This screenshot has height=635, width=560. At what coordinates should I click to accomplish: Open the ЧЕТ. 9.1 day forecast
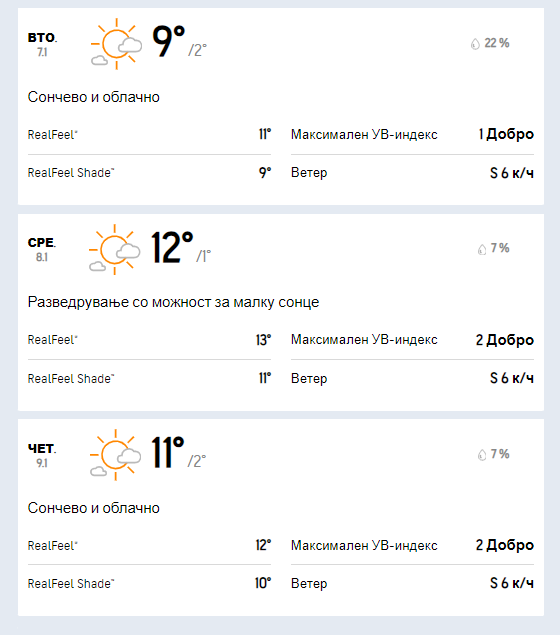click(42, 455)
